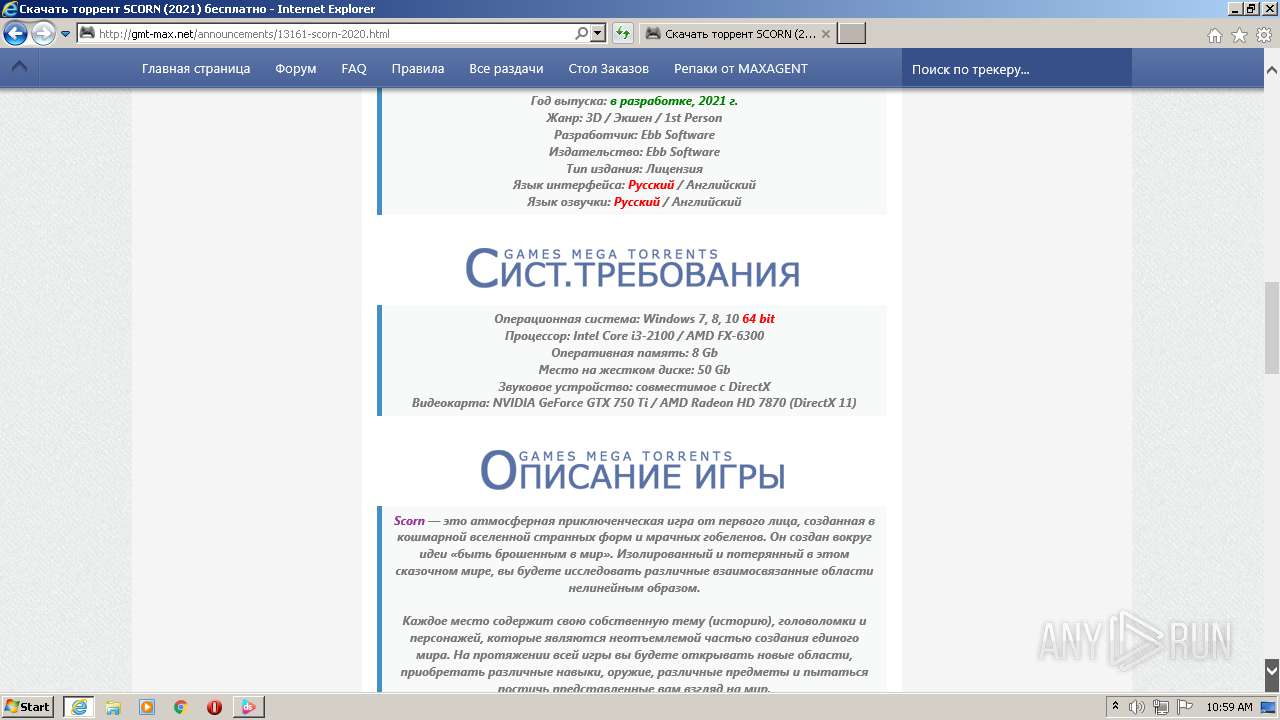Click the Язык интерфейса line

pyautogui.click(x=634, y=185)
